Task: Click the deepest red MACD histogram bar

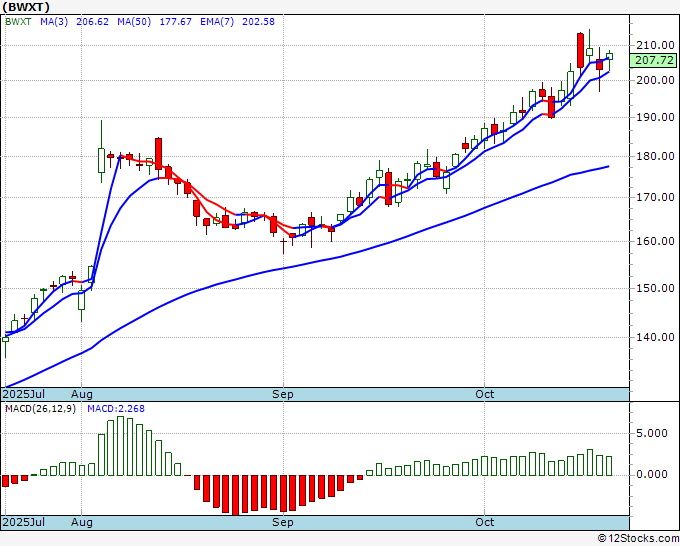Action: 235,495
